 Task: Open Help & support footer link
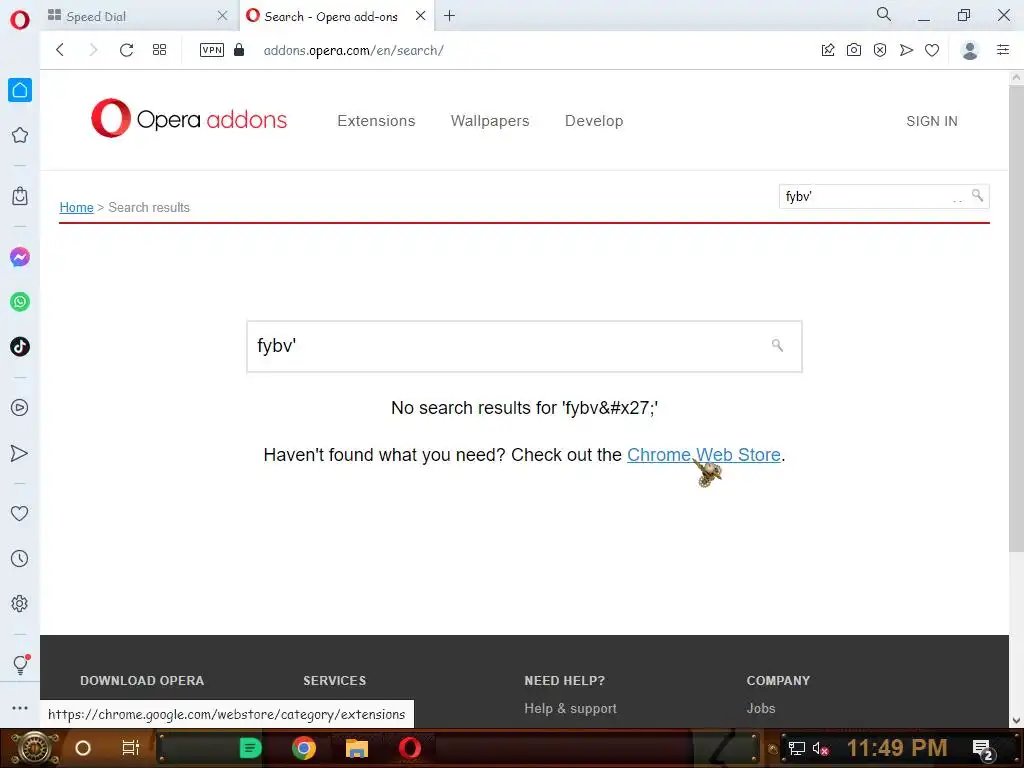(x=570, y=709)
